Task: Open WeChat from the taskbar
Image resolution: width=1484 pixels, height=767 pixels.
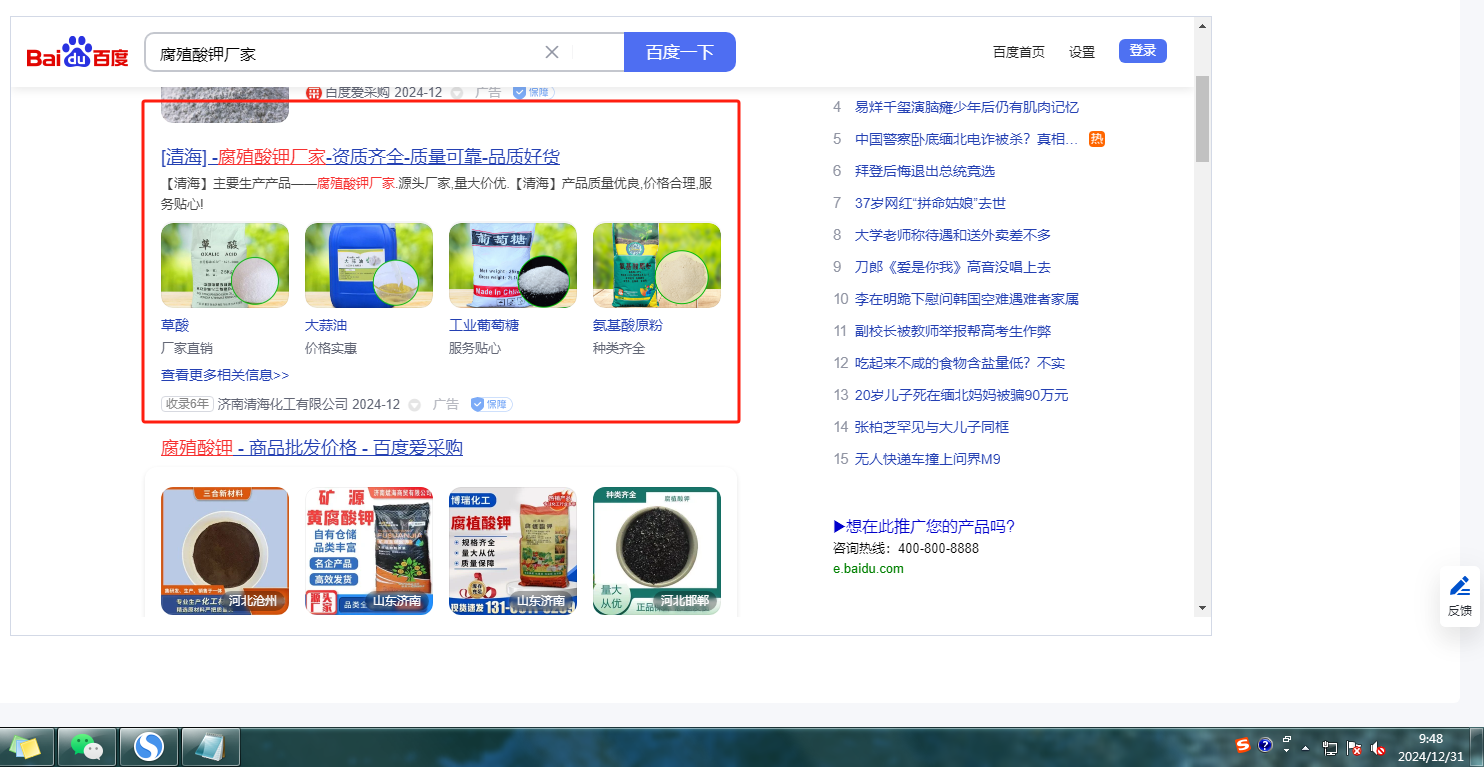Action: coord(87,746)
